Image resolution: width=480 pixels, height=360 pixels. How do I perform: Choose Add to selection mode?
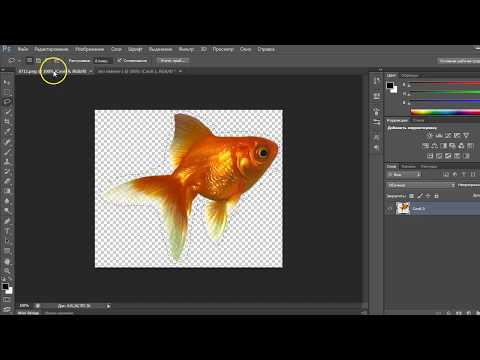[38, 60]
